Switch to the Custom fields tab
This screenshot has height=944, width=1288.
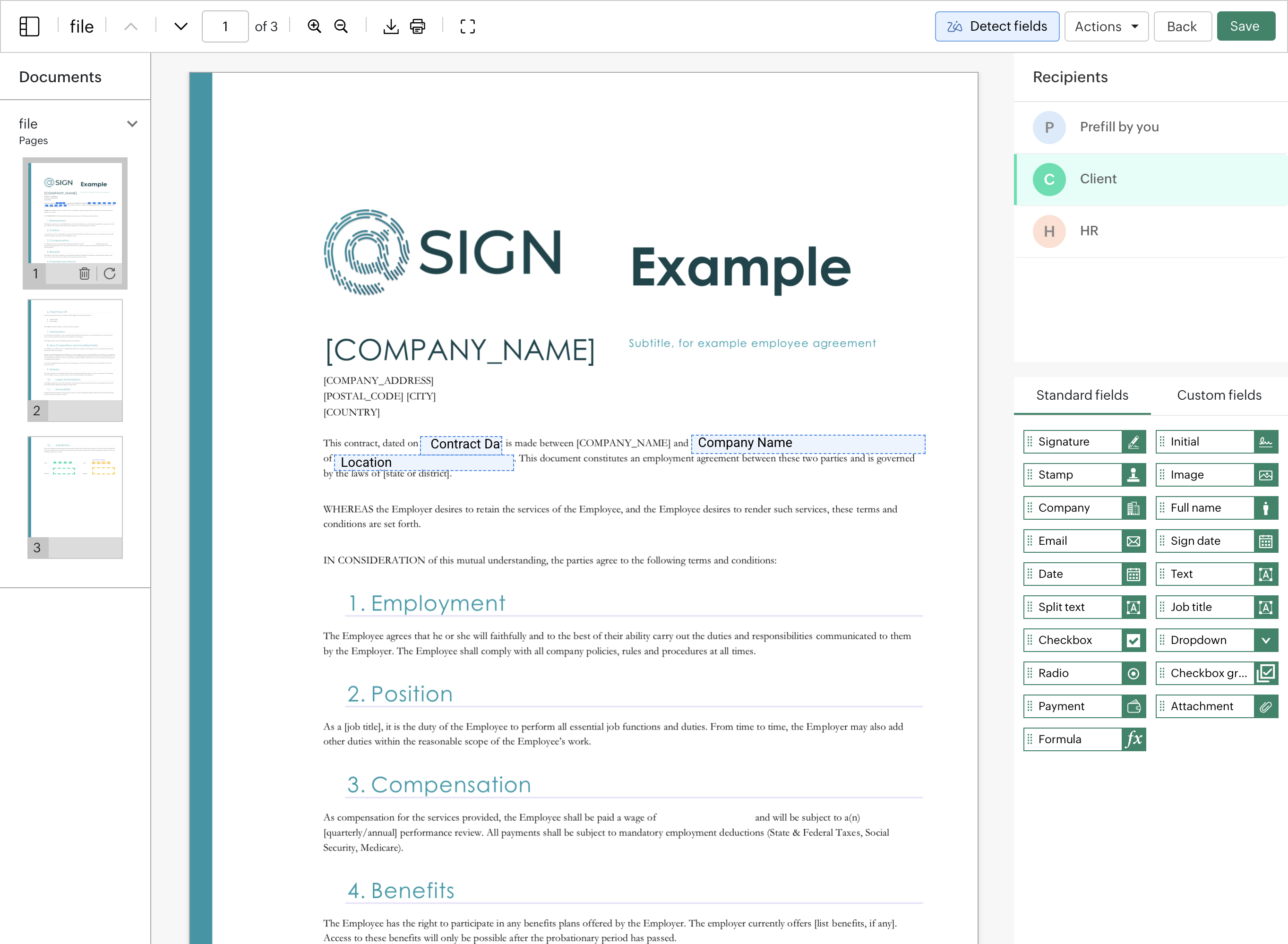[x=1218, y=395]
